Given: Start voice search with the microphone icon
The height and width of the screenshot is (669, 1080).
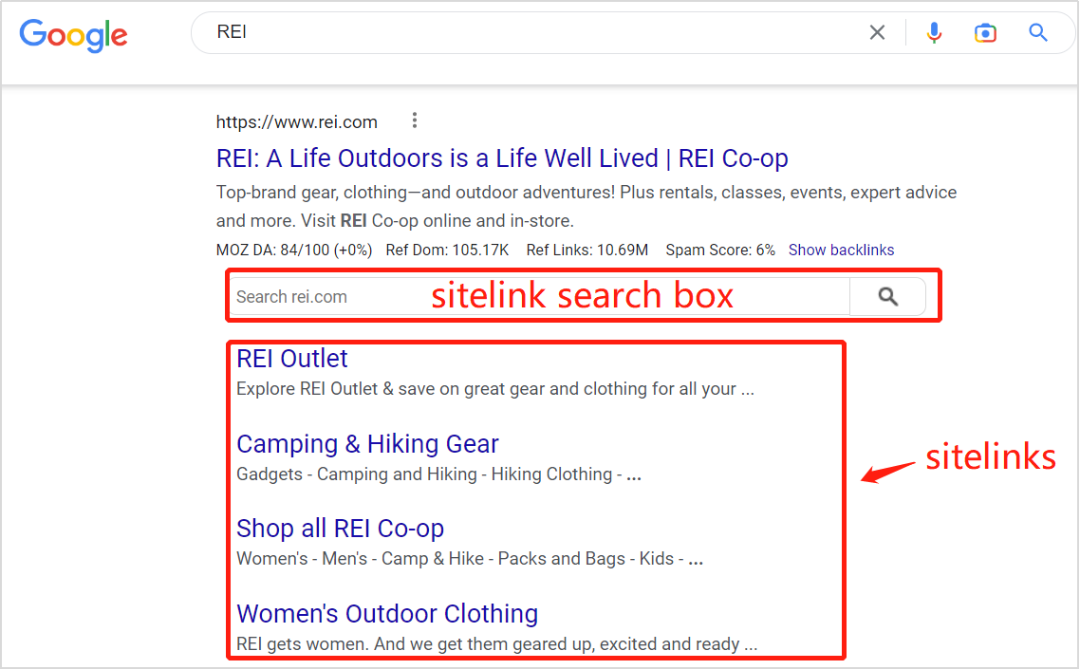Looking at the screenshot, I should 934,33.
